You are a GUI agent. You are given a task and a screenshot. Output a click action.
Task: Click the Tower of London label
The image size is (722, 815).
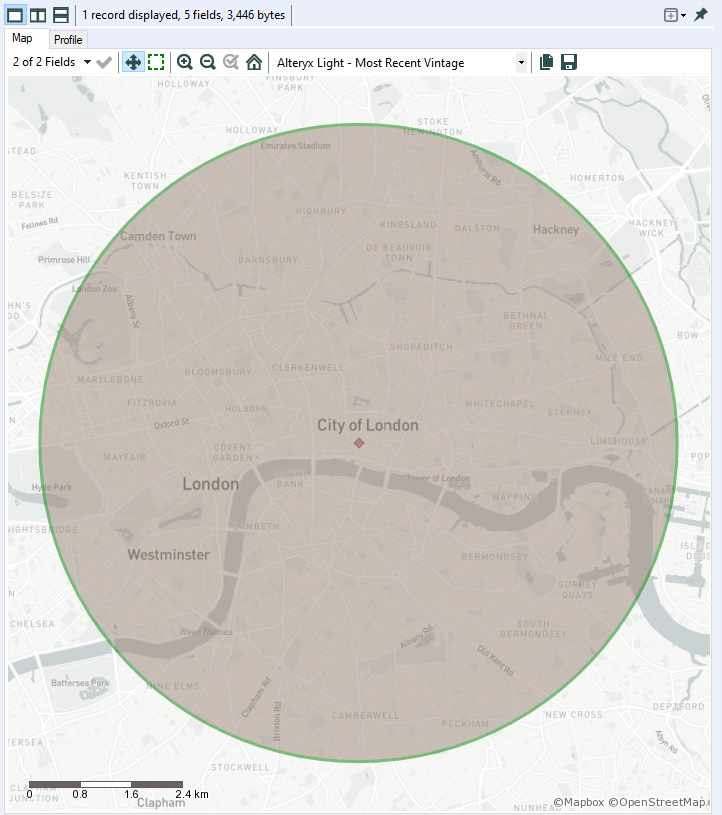[x=438, y=478]
